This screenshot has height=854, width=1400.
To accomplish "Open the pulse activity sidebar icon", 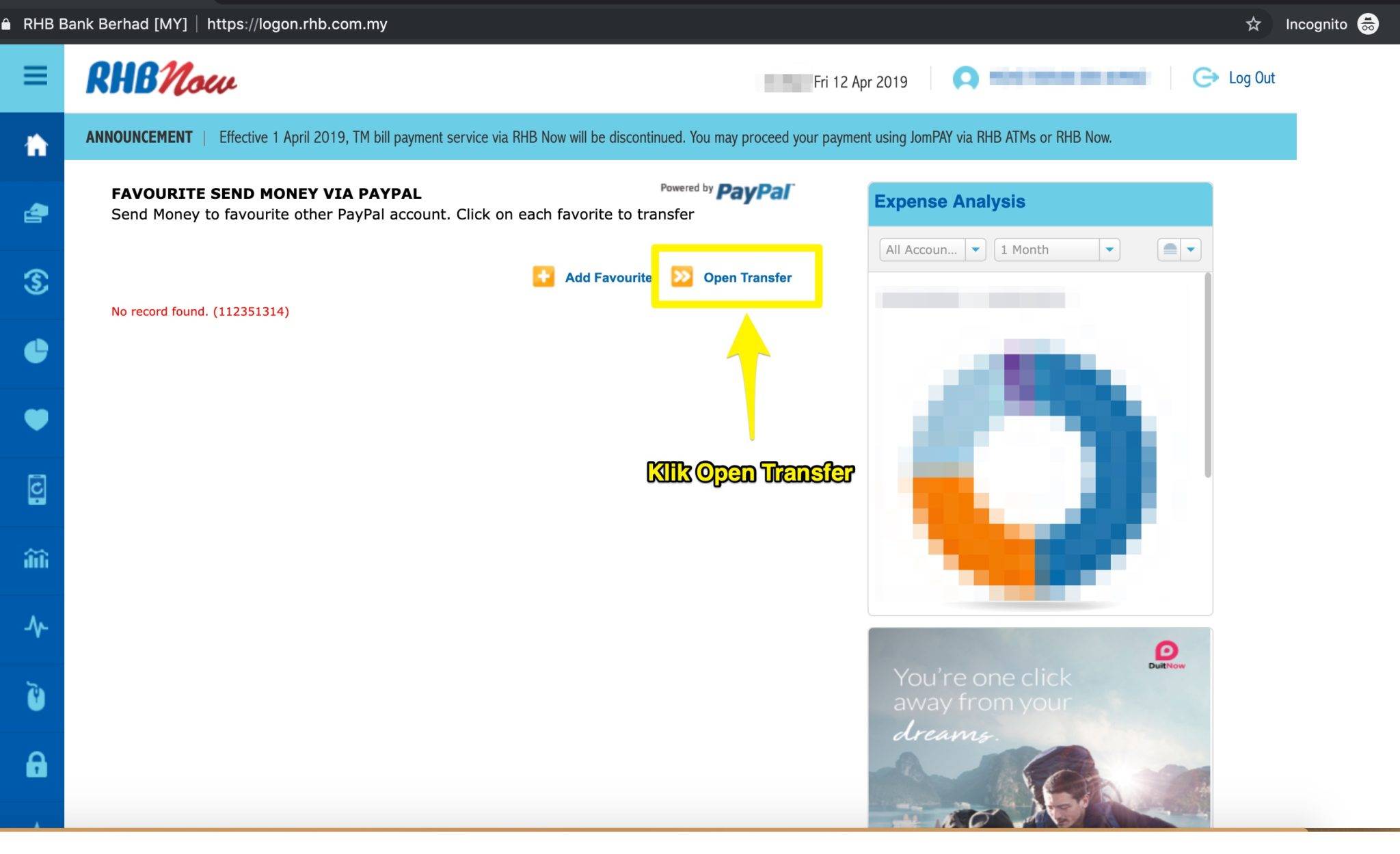I will click(36, 626).
